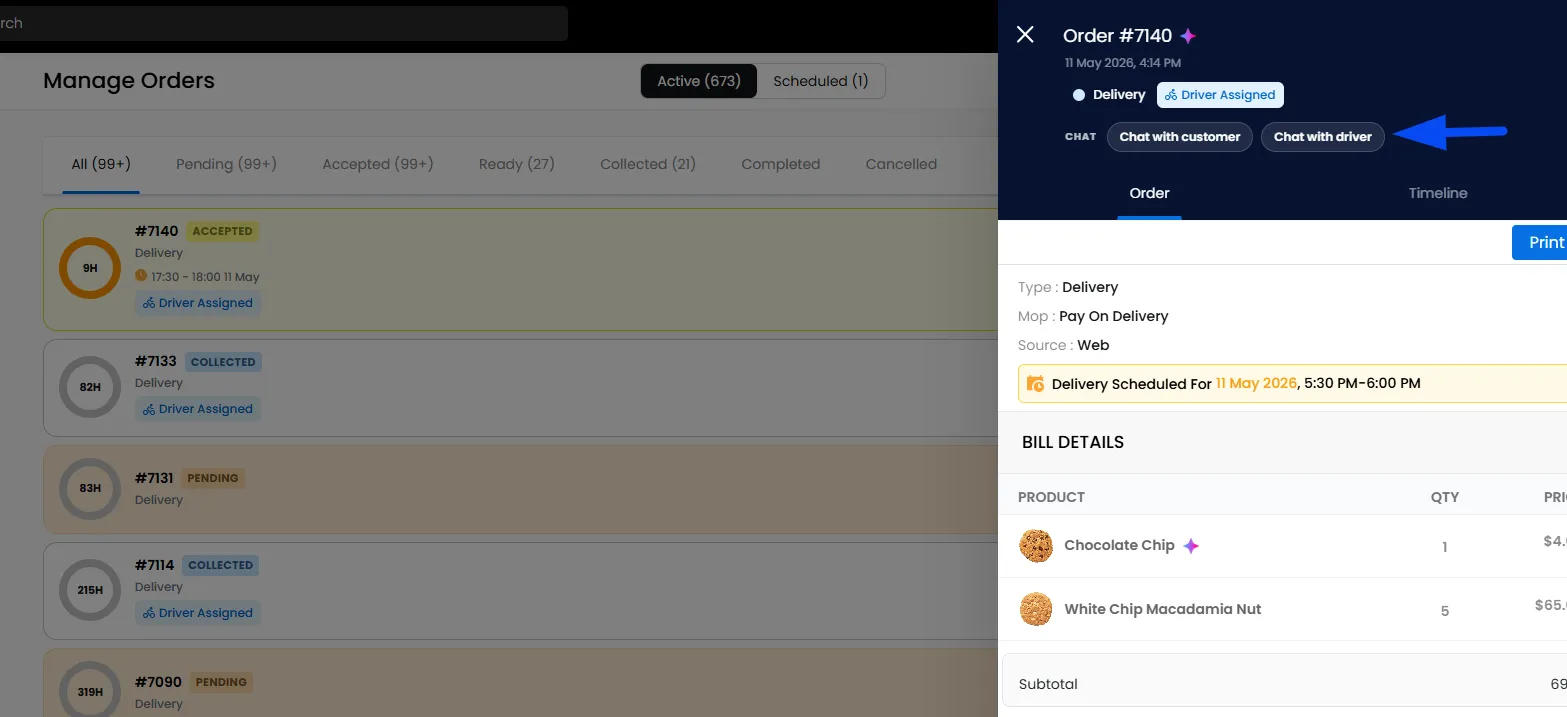
Task: Click the Chocolate Chip product name
Action: pos(1119,545)
